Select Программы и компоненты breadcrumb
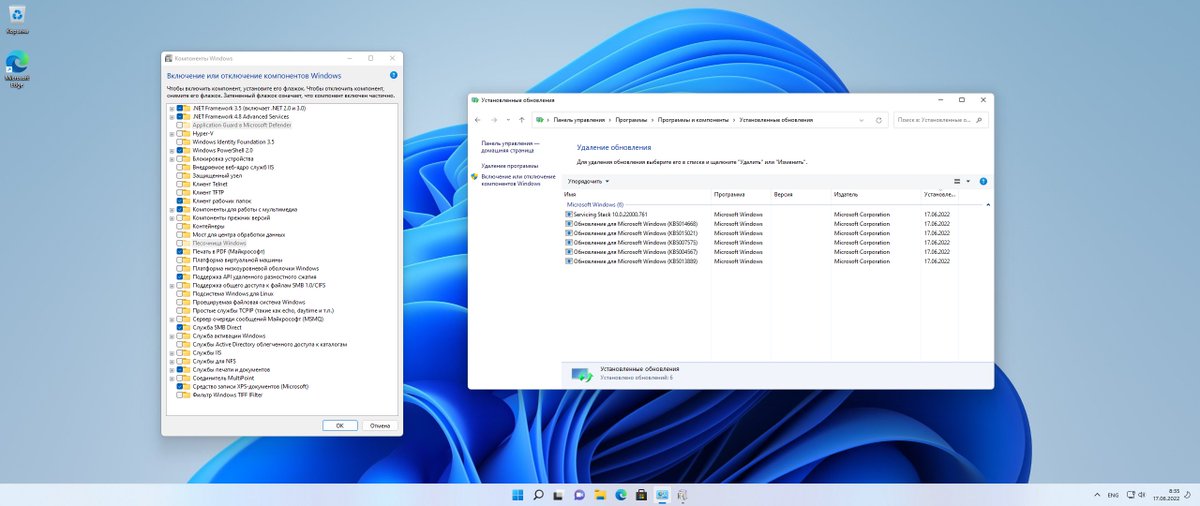The image size is (1200, 506). pyautogui.click(x=694, y=120)
